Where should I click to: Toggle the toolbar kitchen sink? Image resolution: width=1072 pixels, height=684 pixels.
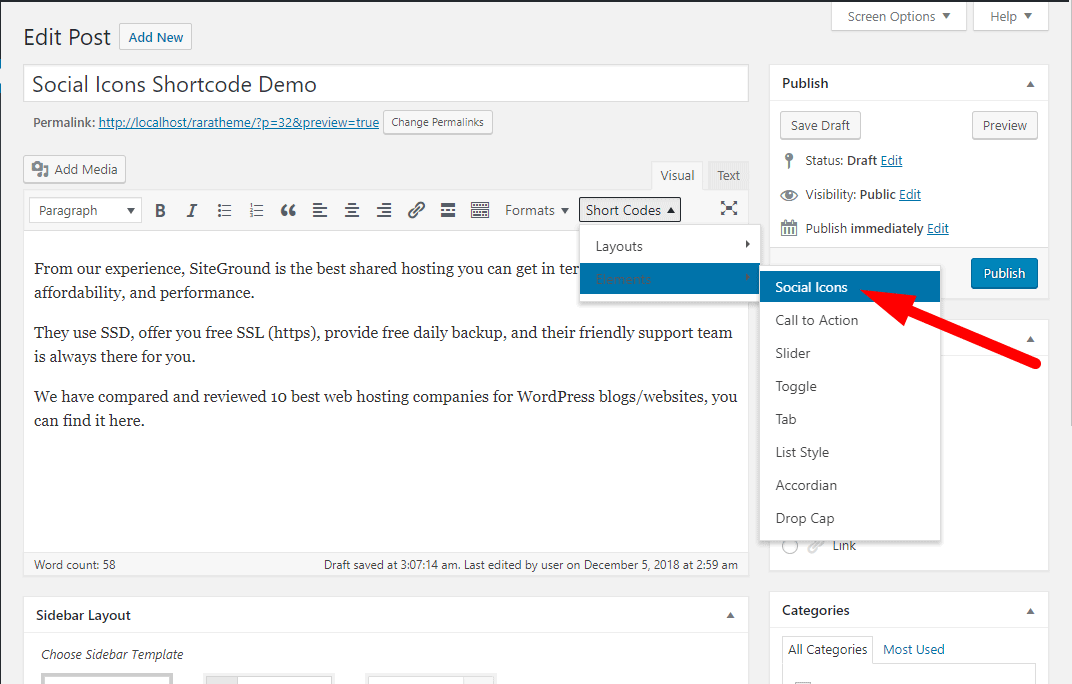click(480, 211)
